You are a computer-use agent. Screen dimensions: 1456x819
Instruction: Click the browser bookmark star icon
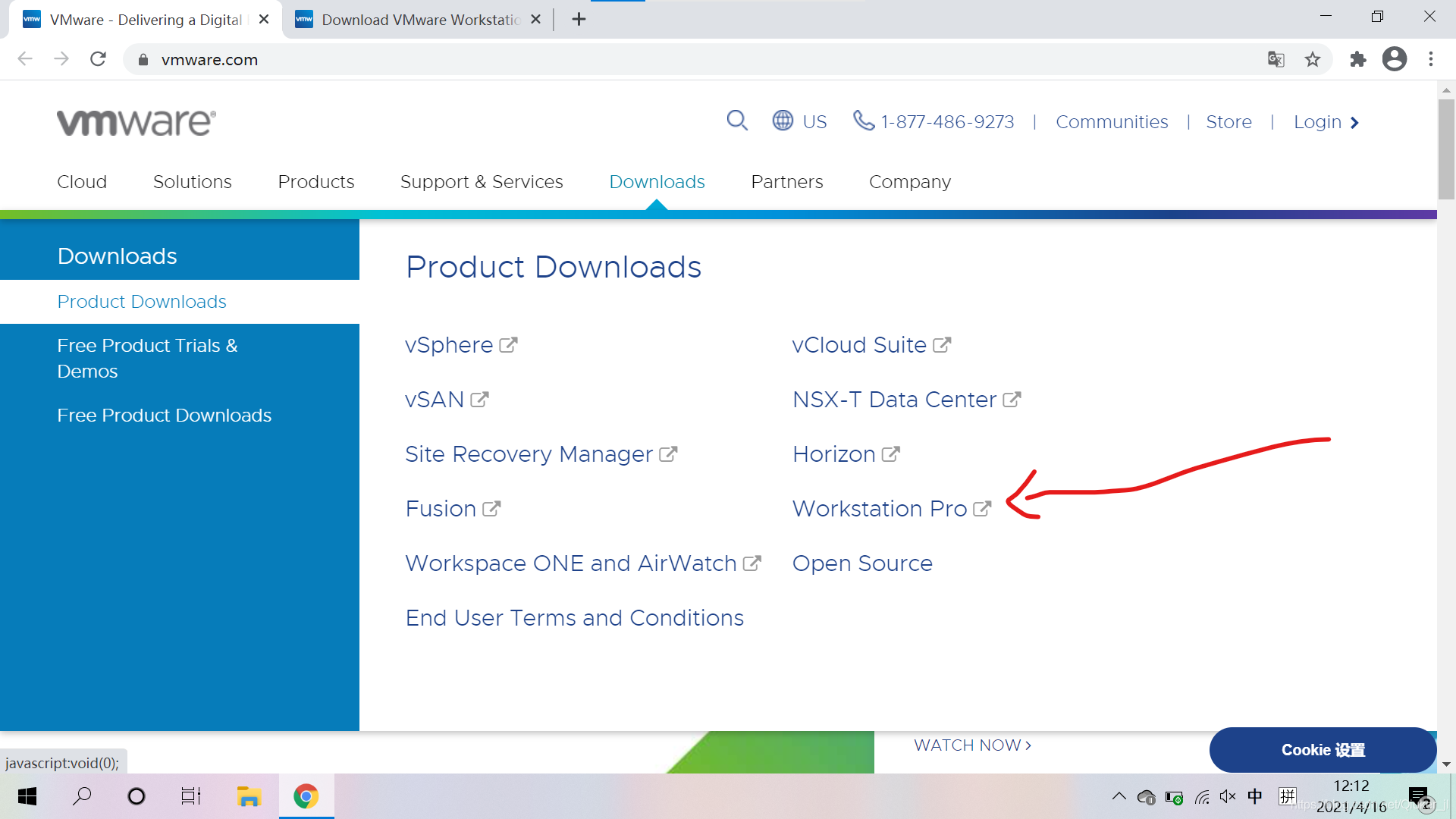click(1312, 59)
